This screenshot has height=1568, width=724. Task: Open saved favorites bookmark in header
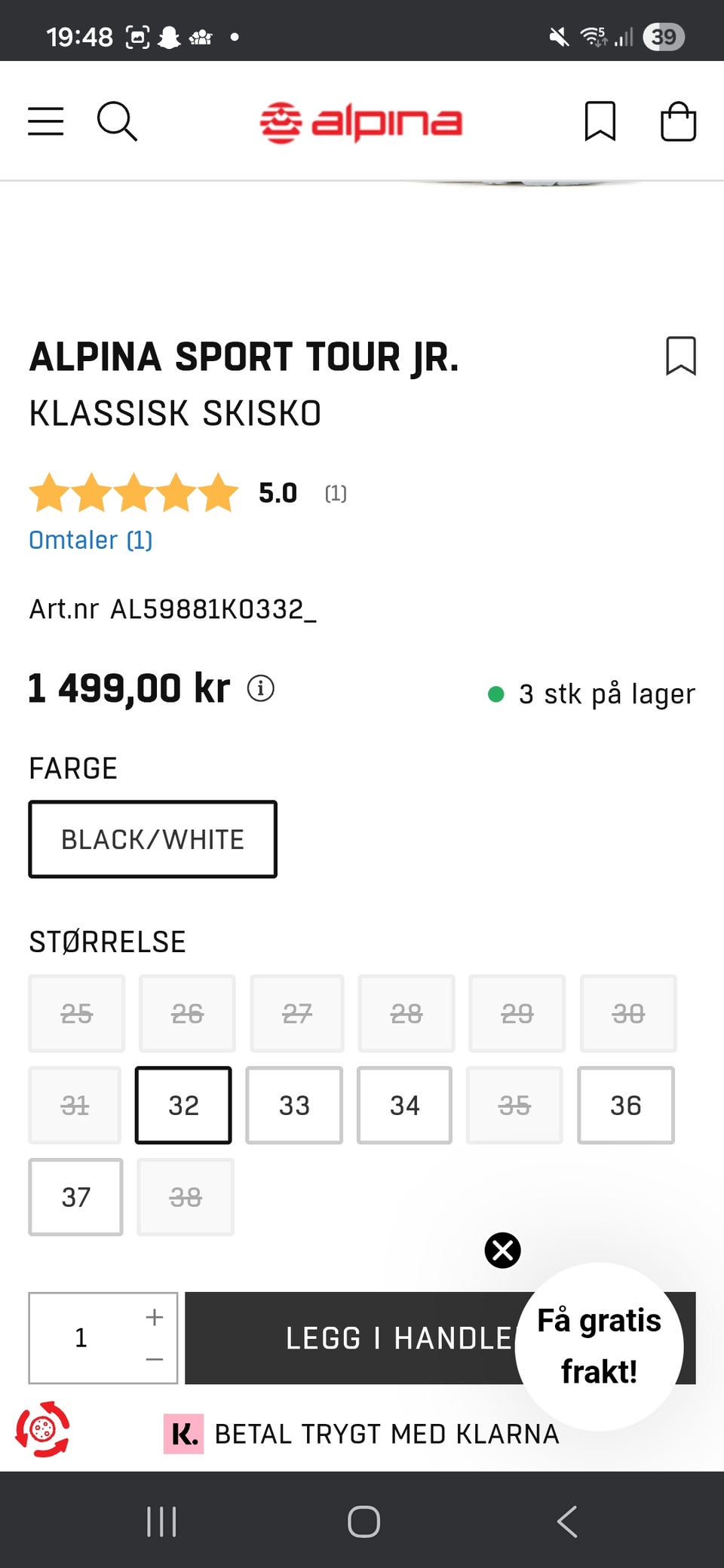[600, 121]
